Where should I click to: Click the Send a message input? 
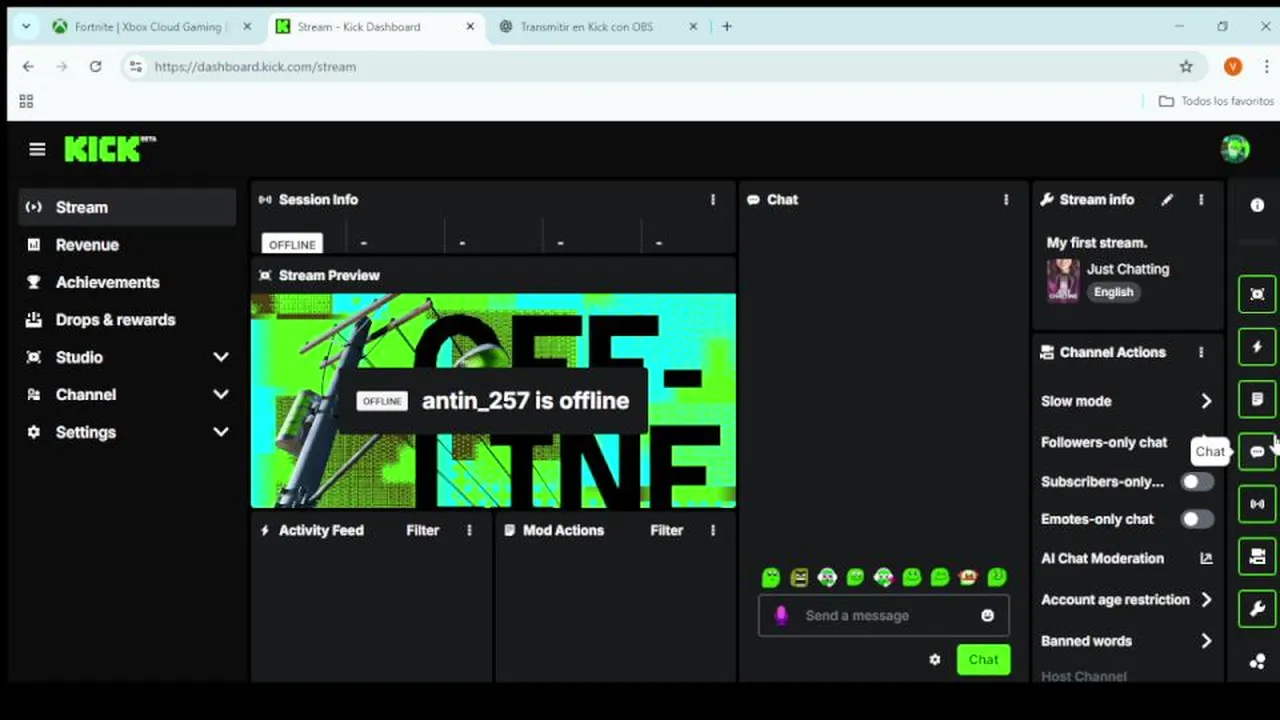point(884,616)
